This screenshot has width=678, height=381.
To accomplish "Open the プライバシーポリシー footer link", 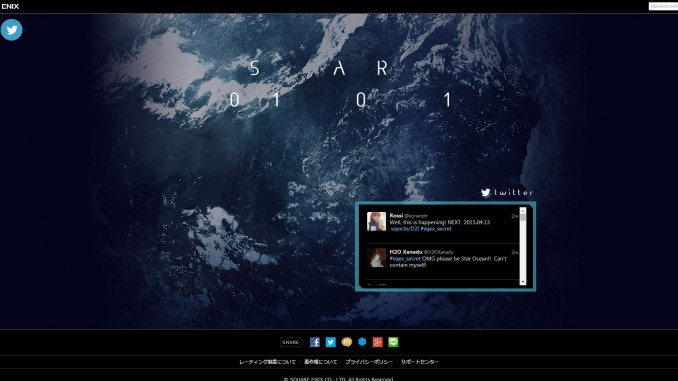I will tap(369, 362).
